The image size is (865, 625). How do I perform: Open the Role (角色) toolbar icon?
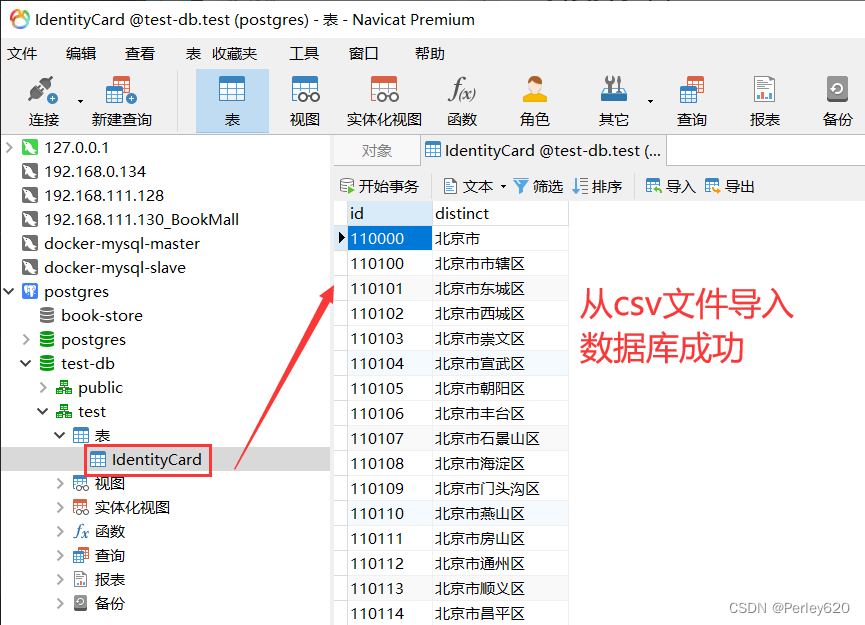pos(534,102)
